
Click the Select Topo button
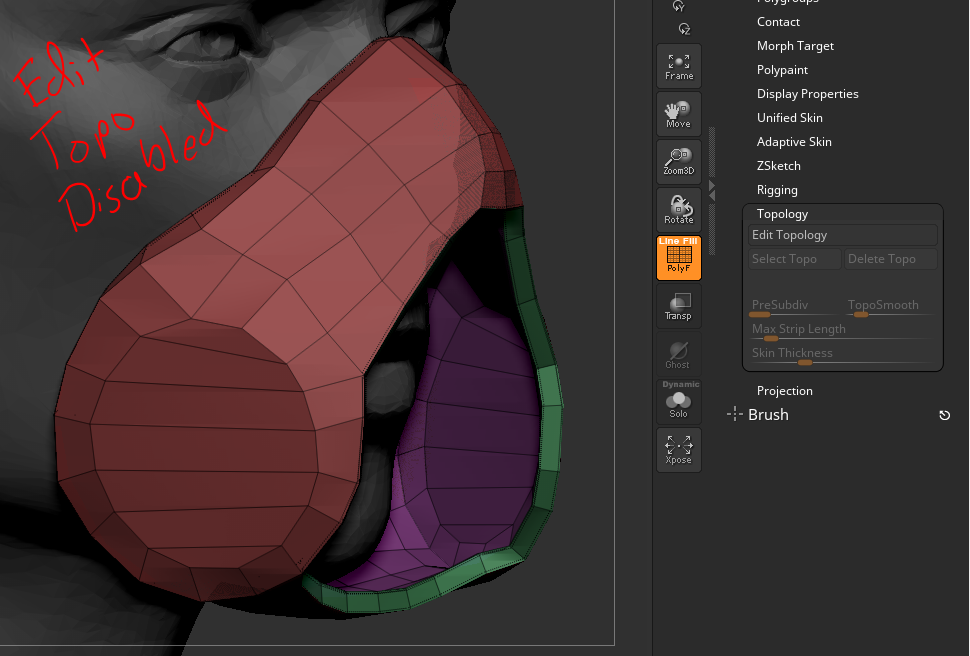pyautogui.click(x=795, y=259)
